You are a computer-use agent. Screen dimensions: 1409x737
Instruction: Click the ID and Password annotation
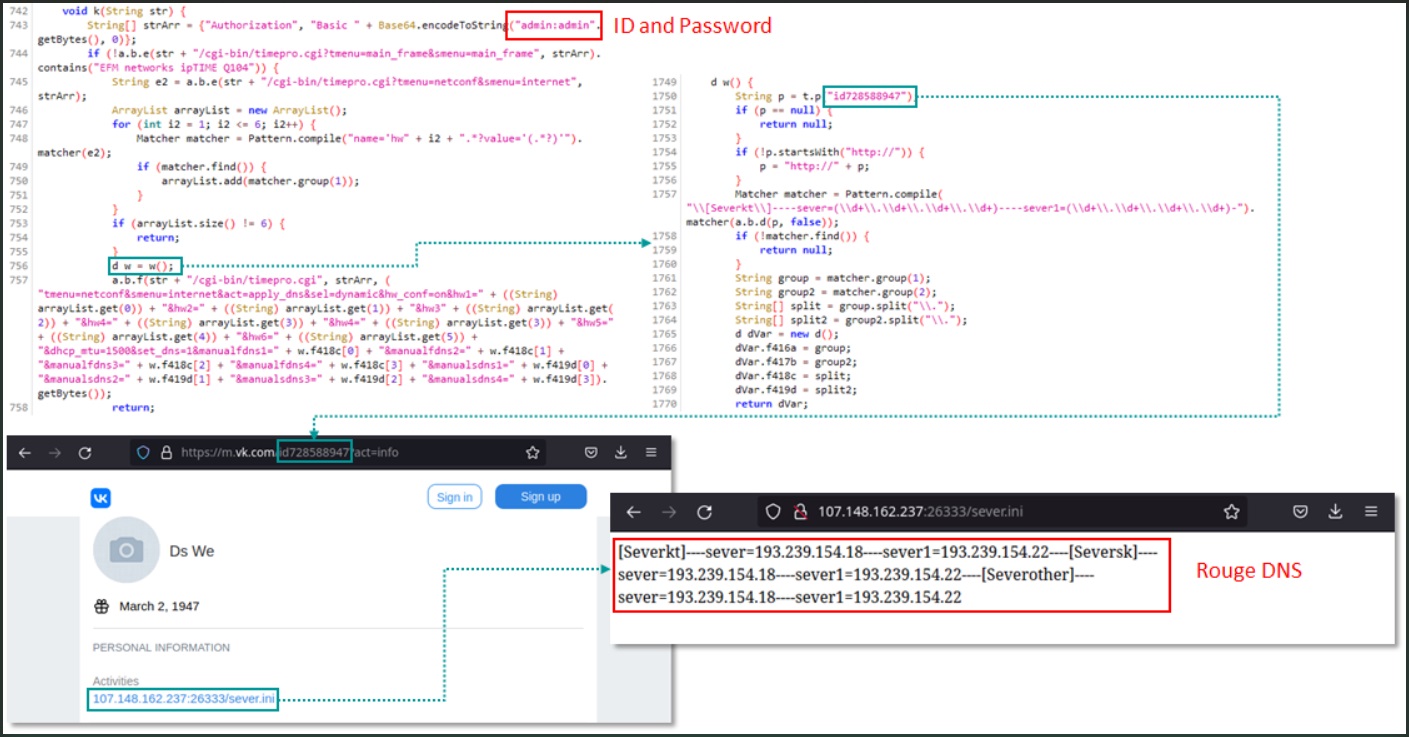tap(691, 26)
